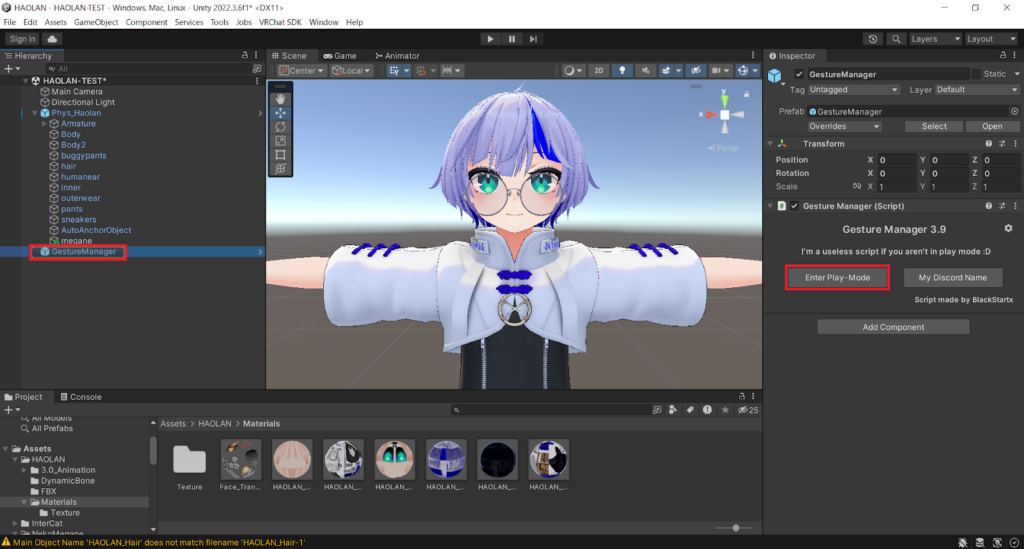Lock the Hierarchy panel
This screenshot has height=549, width=1024.
coord(245,55)
